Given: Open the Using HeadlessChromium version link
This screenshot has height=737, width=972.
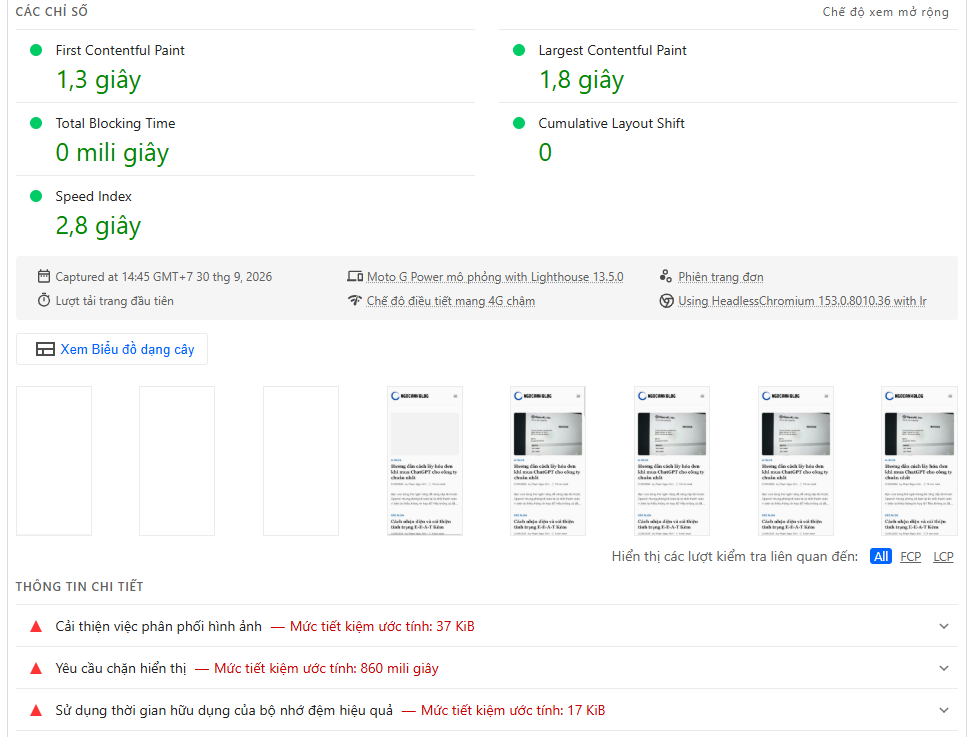Looking at the screenshot, I should coord(802,301).
